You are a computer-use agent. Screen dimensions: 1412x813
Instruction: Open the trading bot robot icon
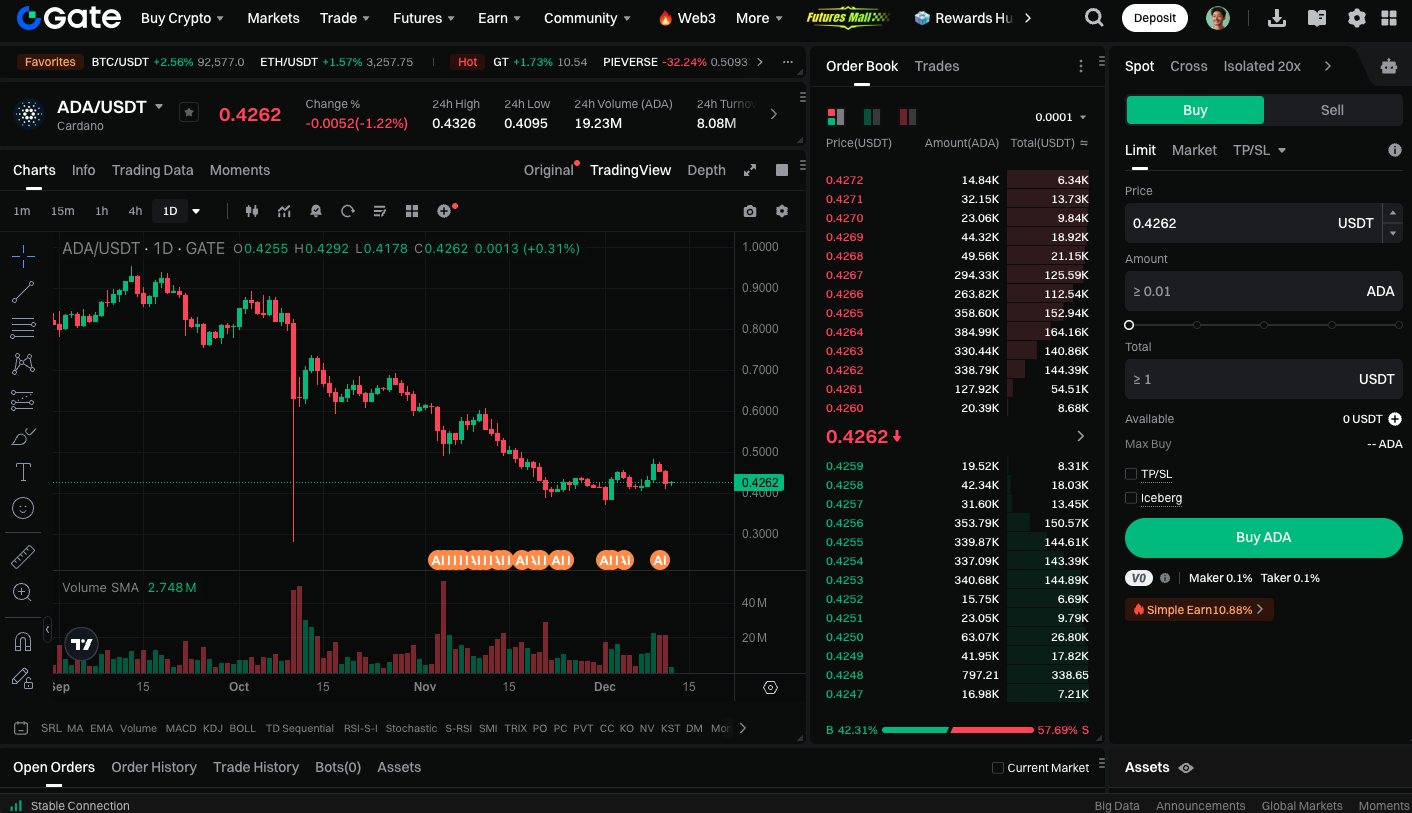pyautogui.click(x=1389, y=66)
